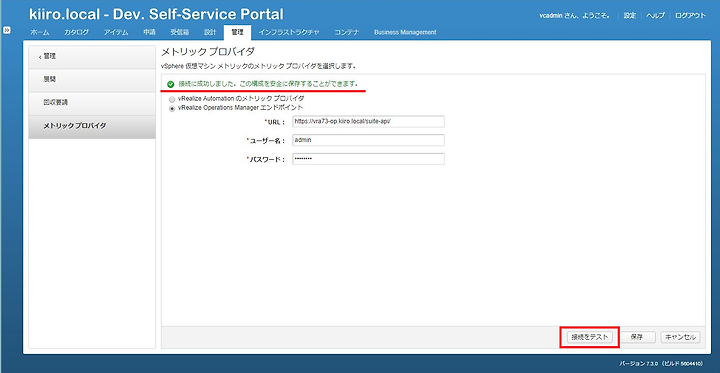Expand the collapsed side panel arrow icon
Screen dimensions: 720x373
point(7,30)
